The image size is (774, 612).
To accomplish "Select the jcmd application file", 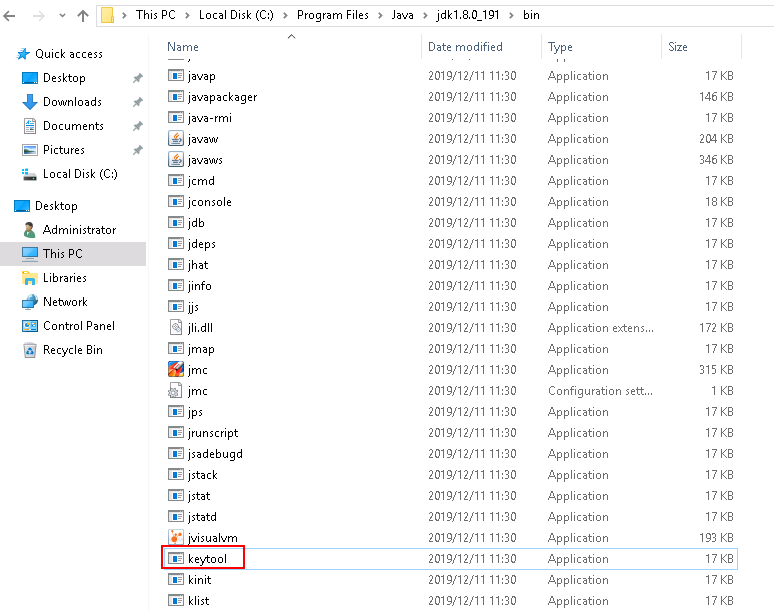I will click(201, 181).
